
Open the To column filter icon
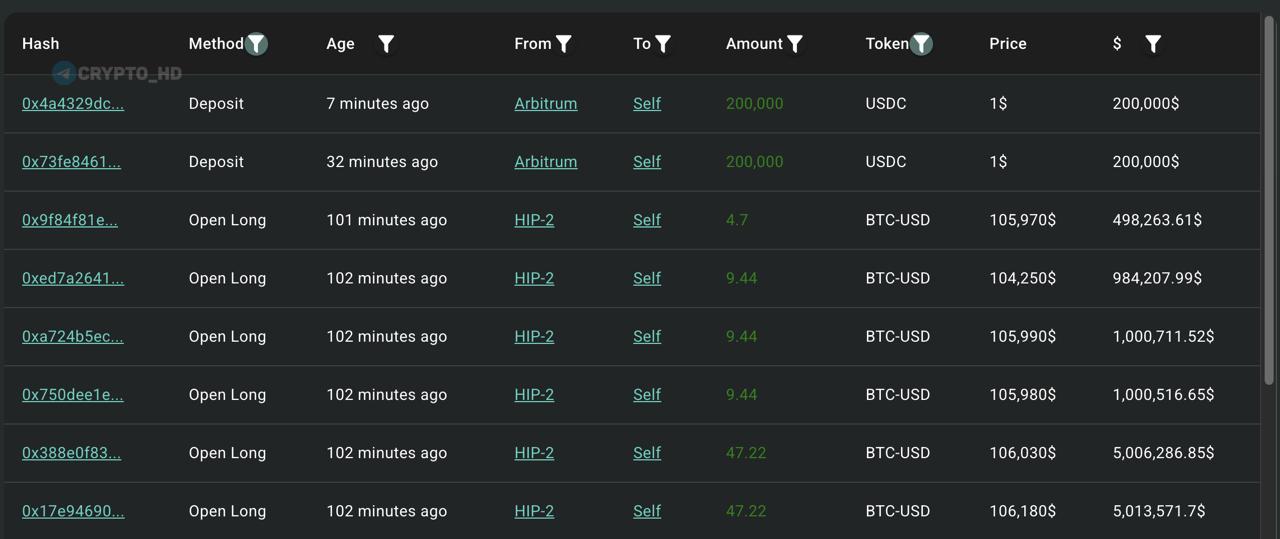click(663, 44)
